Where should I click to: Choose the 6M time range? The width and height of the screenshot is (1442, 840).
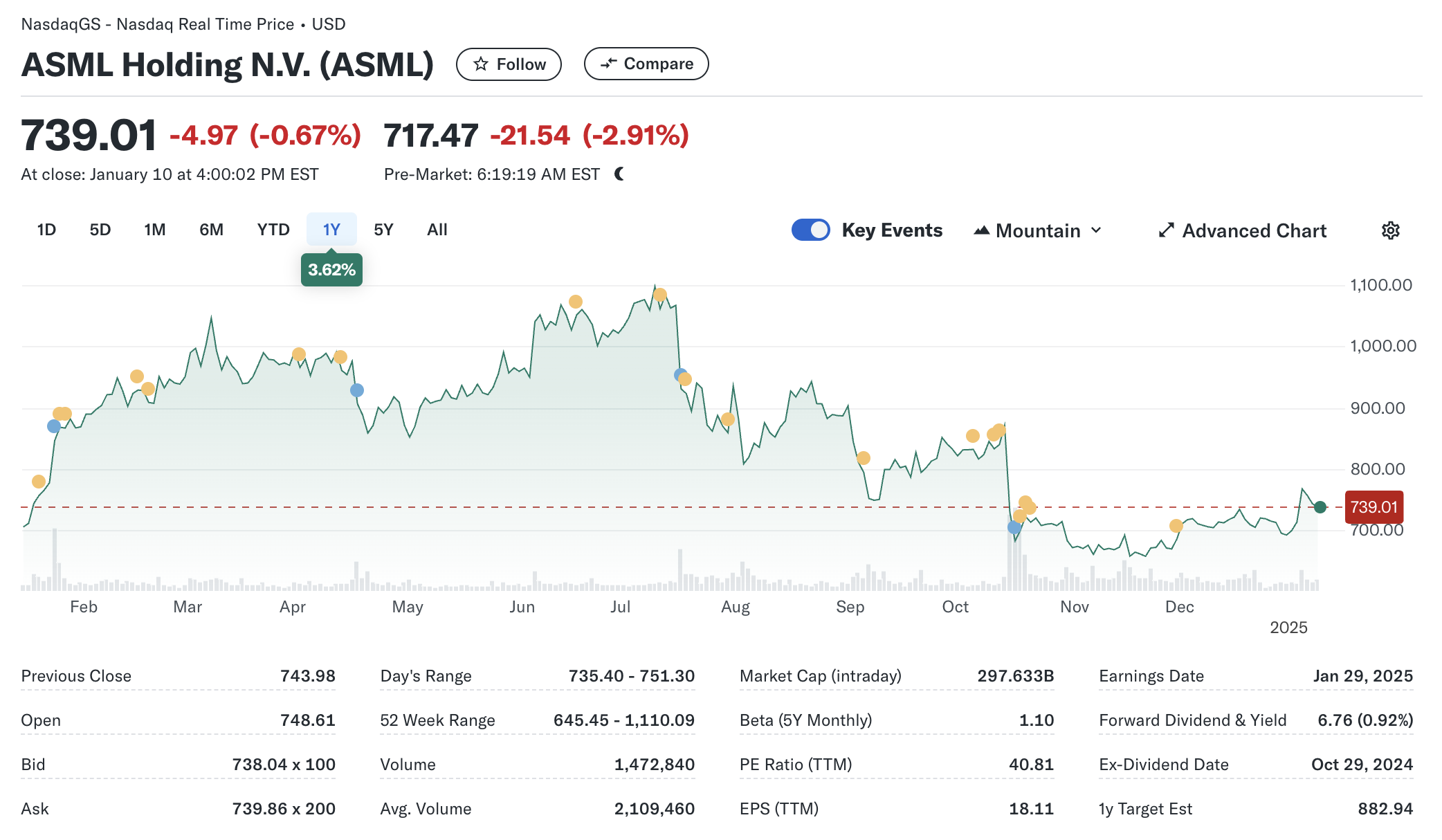(x=211, y=230)
